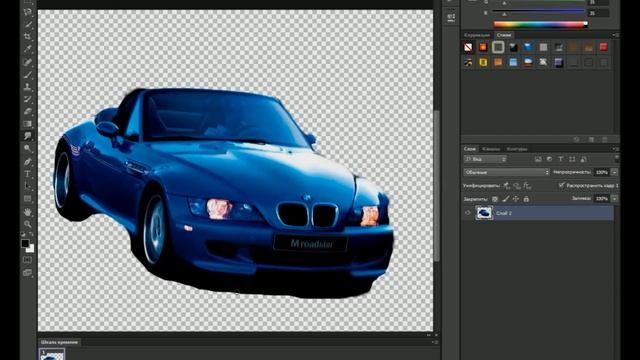Viewport: 640px width, 360px height.
Task: Select the Lasso tool
Action: (27, 11)
